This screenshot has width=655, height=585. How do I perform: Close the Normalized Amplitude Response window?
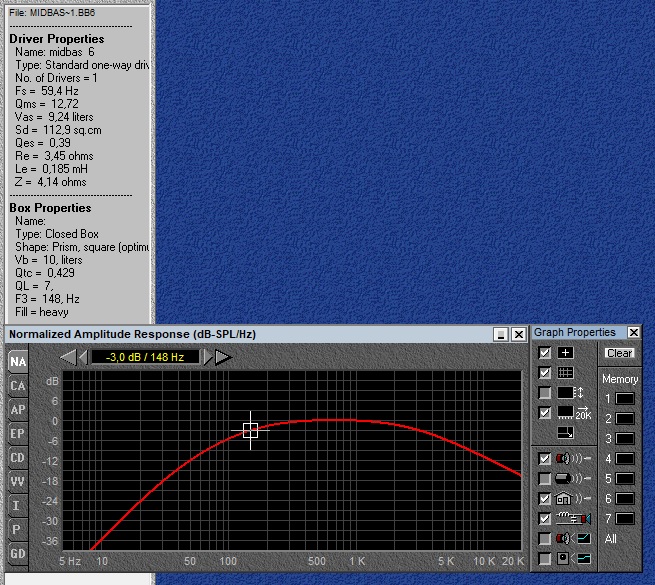(x=519, y=334)
